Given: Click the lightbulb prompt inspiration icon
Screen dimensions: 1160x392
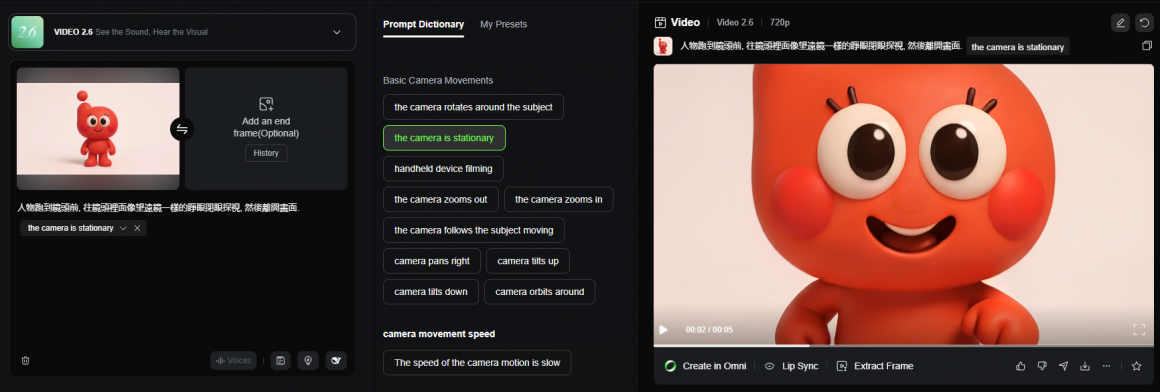Looking at the screenshot, I should tap(308, 360).
